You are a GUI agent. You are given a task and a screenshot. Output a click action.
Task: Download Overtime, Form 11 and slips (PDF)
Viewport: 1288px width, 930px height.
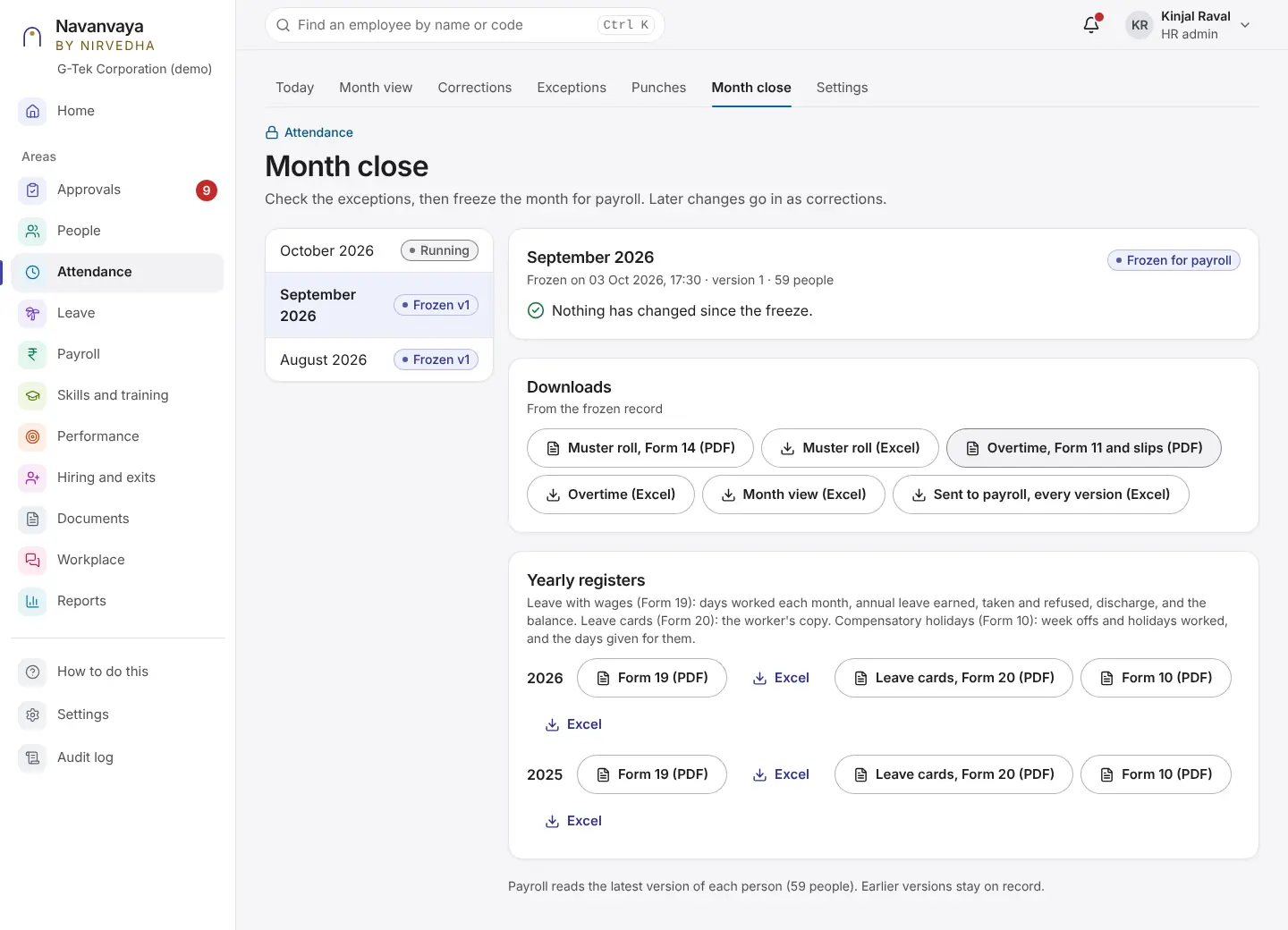[1084, 448]
